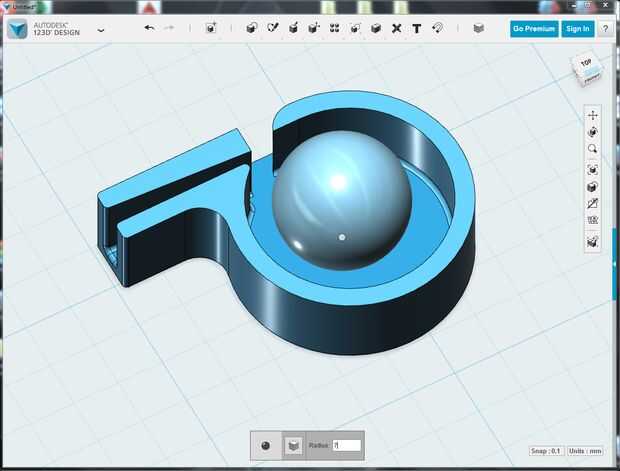Click the white placement point on the sphere
Viewport: 620px width, 471px height.
(x=342, y=237)
